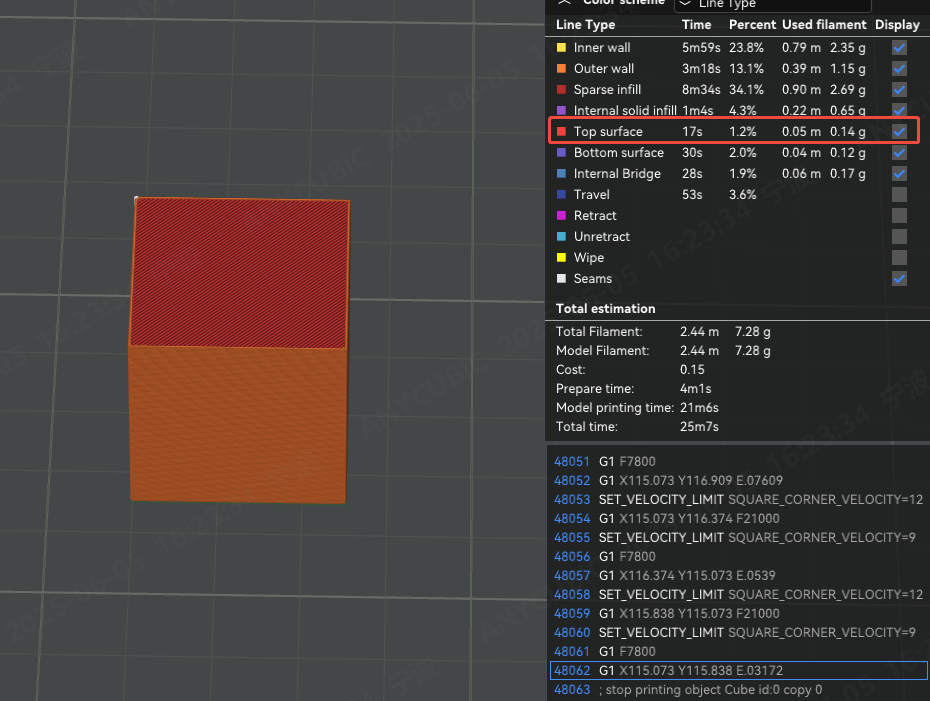Click the Used filament column header
Screen dimensions: 930x701
(824, 25)
